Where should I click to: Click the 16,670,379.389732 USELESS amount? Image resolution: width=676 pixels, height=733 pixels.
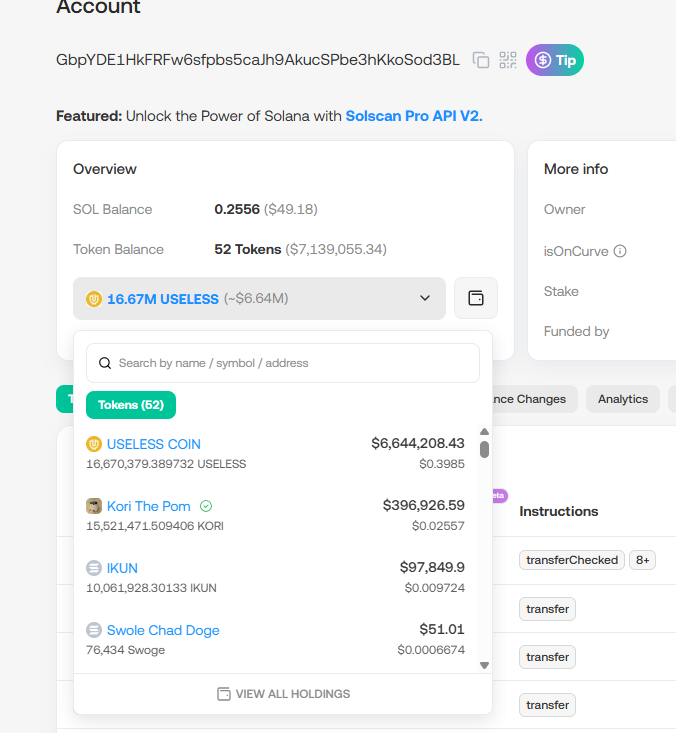166,464
